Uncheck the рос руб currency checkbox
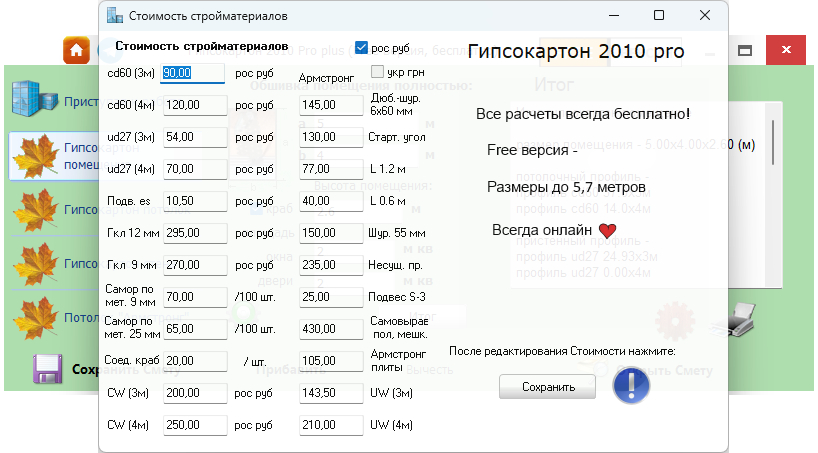The width and height of the screenshot is (818, 453). click(361, 47)
